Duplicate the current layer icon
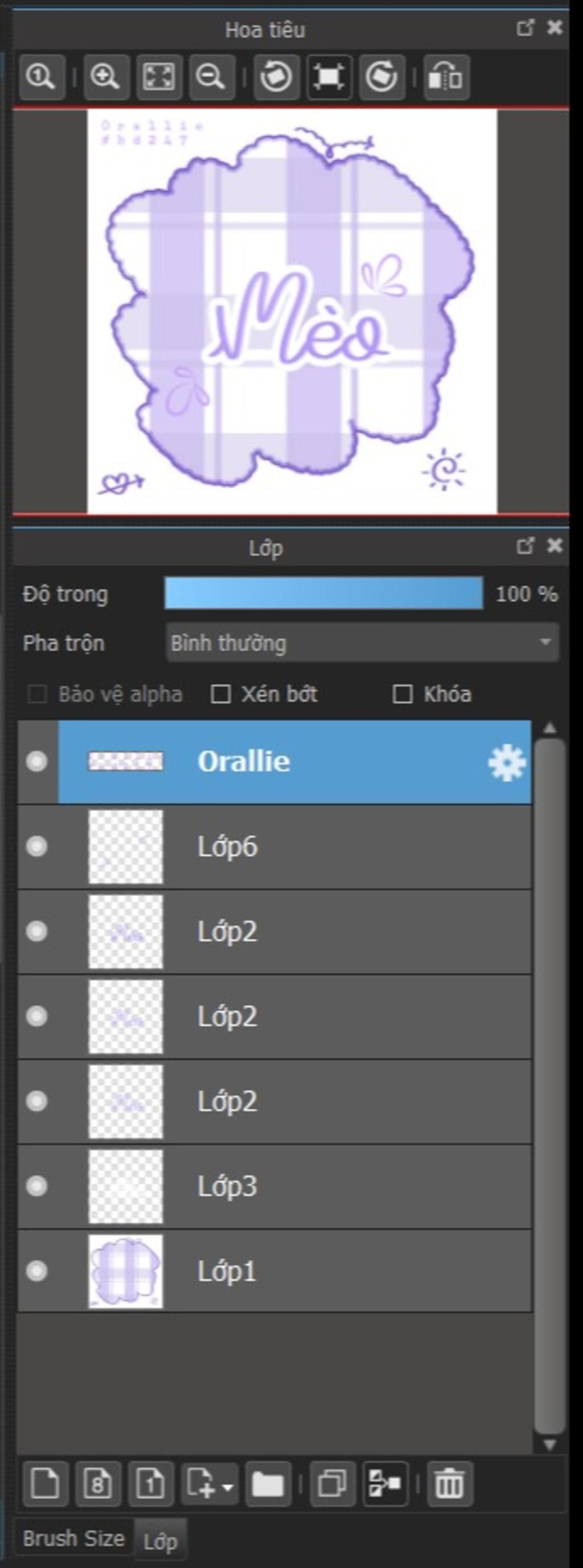Viewport: 583px width, 1568px height. pos(332,1483)
